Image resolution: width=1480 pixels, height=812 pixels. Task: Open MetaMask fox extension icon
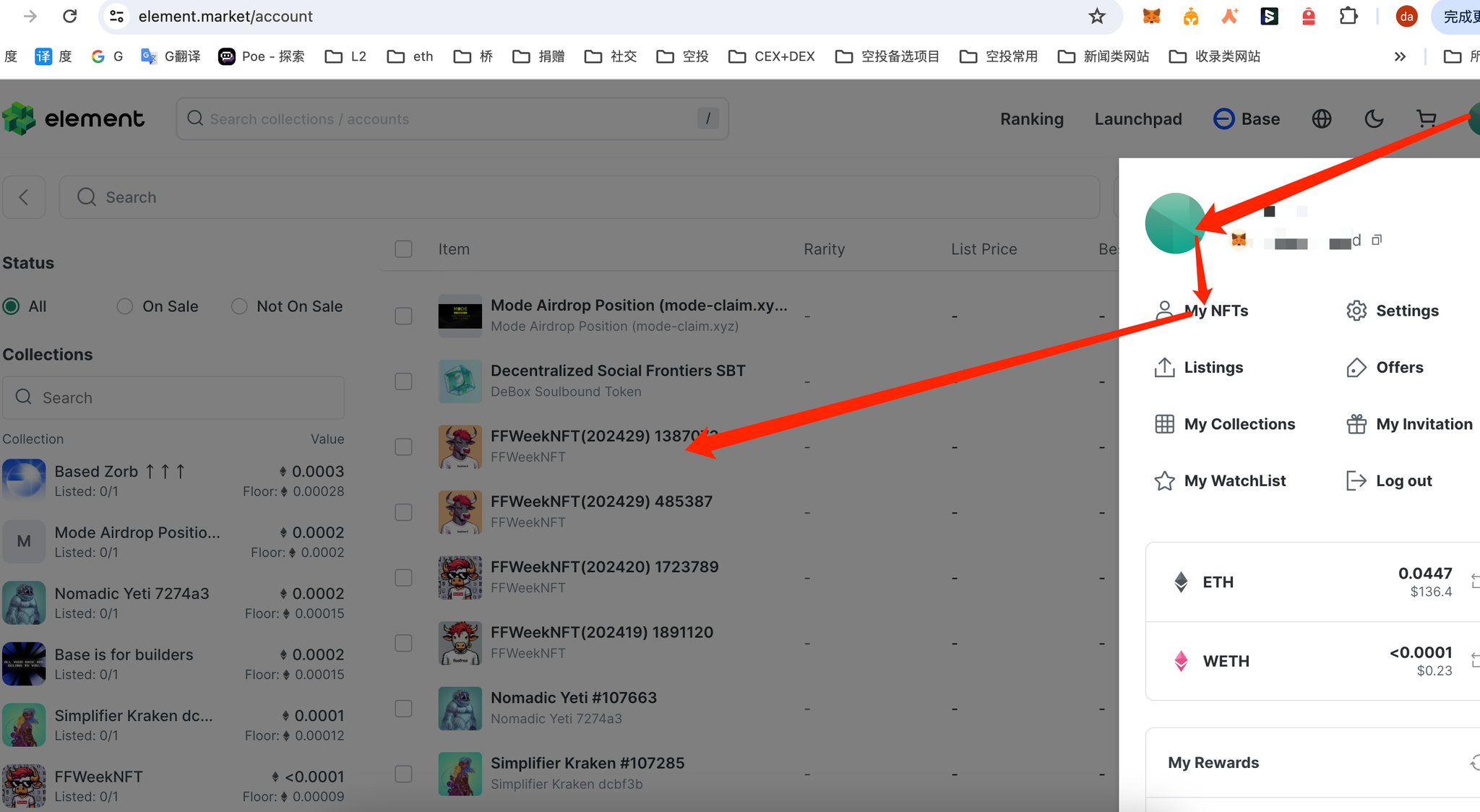1151,16
